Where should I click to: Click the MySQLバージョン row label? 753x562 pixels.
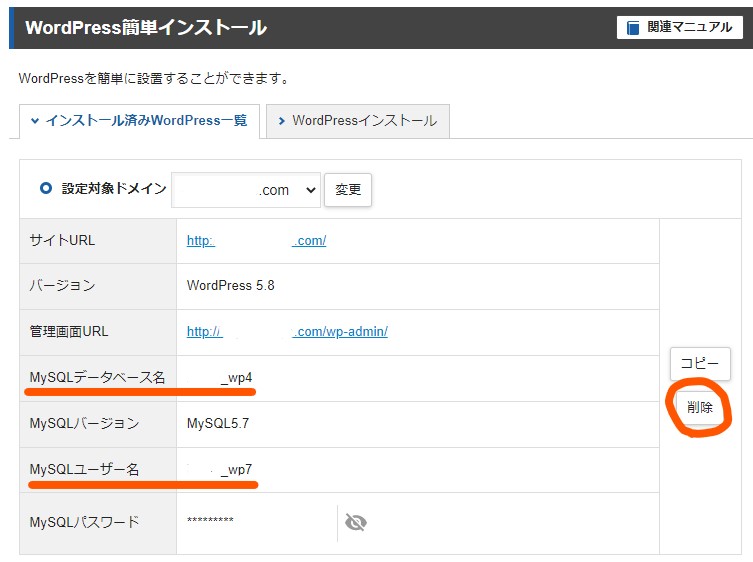pos(85,423)
